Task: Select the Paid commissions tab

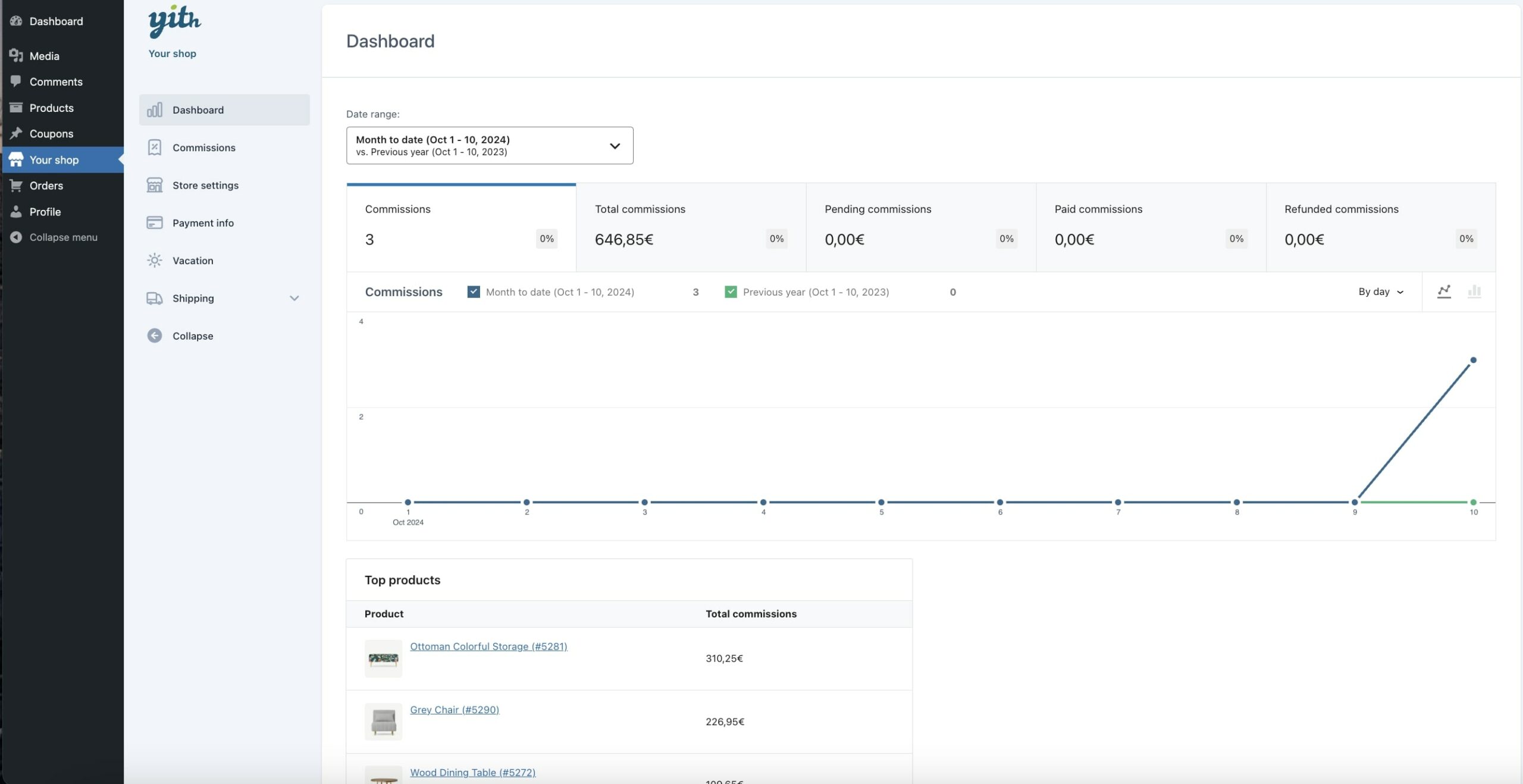Action: (x=1151, y=227)
